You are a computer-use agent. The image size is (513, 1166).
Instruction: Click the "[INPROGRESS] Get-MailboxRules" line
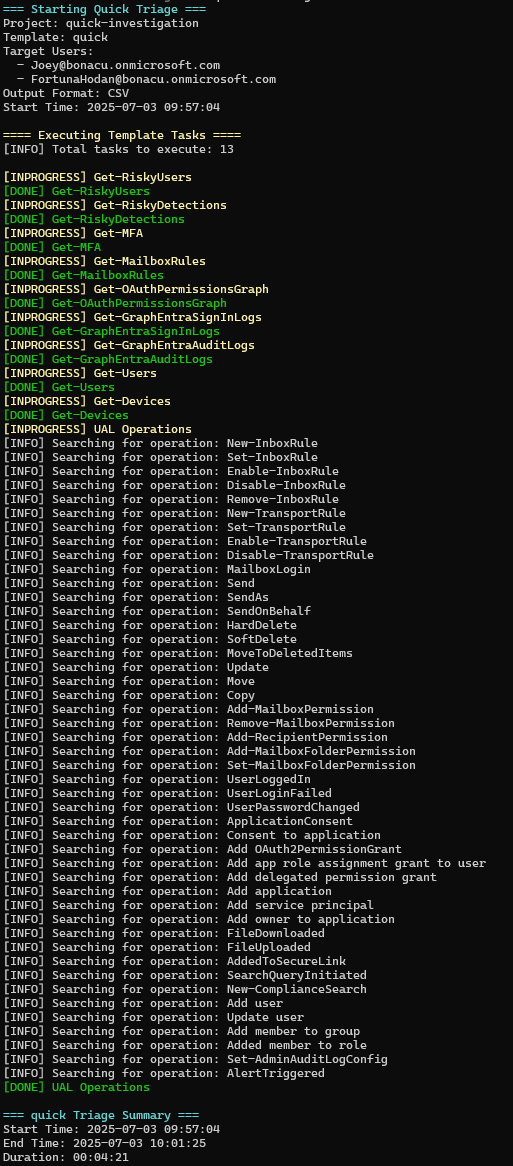tap(105, 262)
